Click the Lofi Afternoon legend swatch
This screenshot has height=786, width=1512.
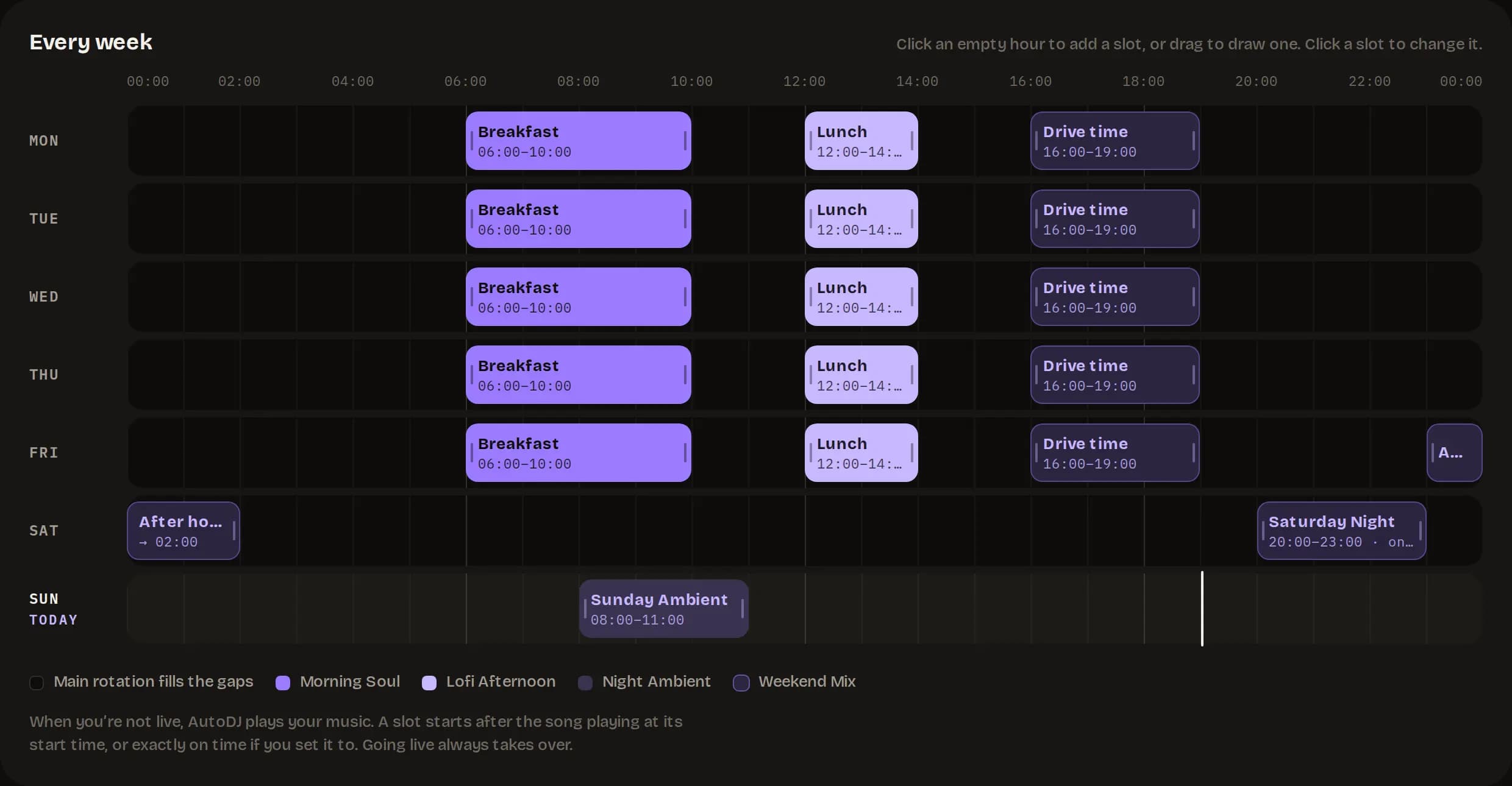[x=429, y=682]
